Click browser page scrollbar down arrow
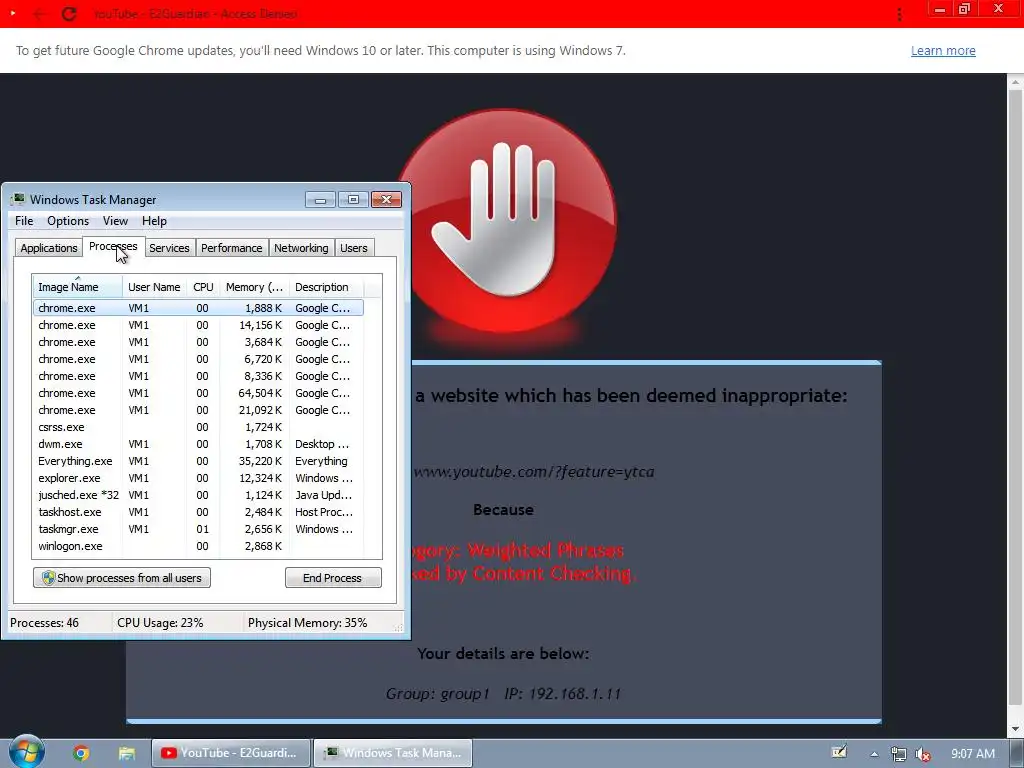Screen dimensions: 1024x768 pos(1016,729)
